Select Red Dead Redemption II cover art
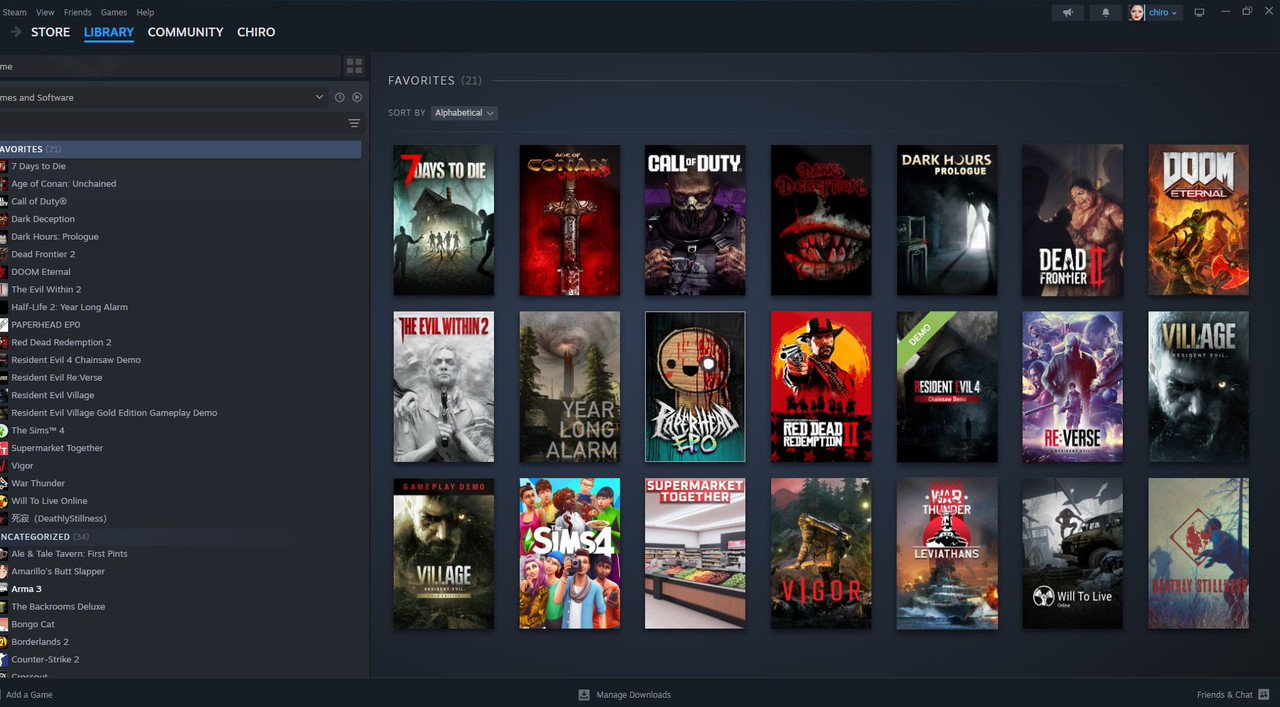The height and width of the screenshot is (707, 1280). point(821,387)
